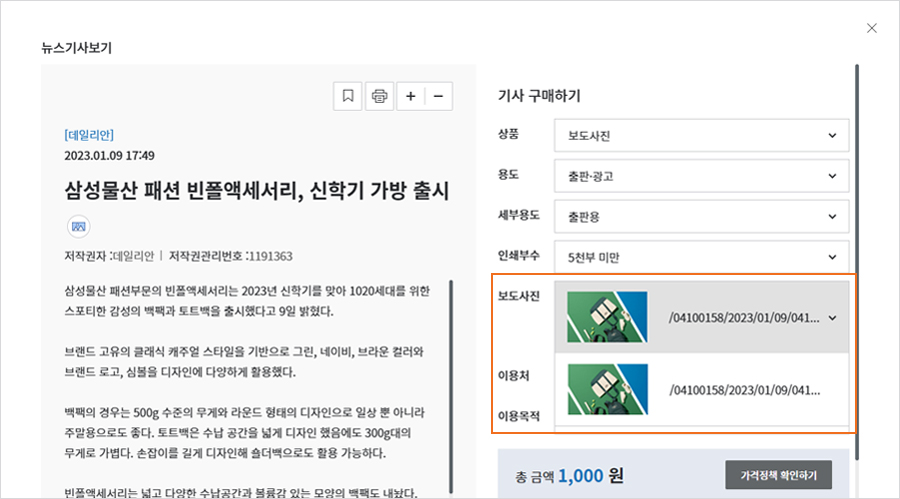
Task: Click copyright number 1191363
Action: click(271, 256)
